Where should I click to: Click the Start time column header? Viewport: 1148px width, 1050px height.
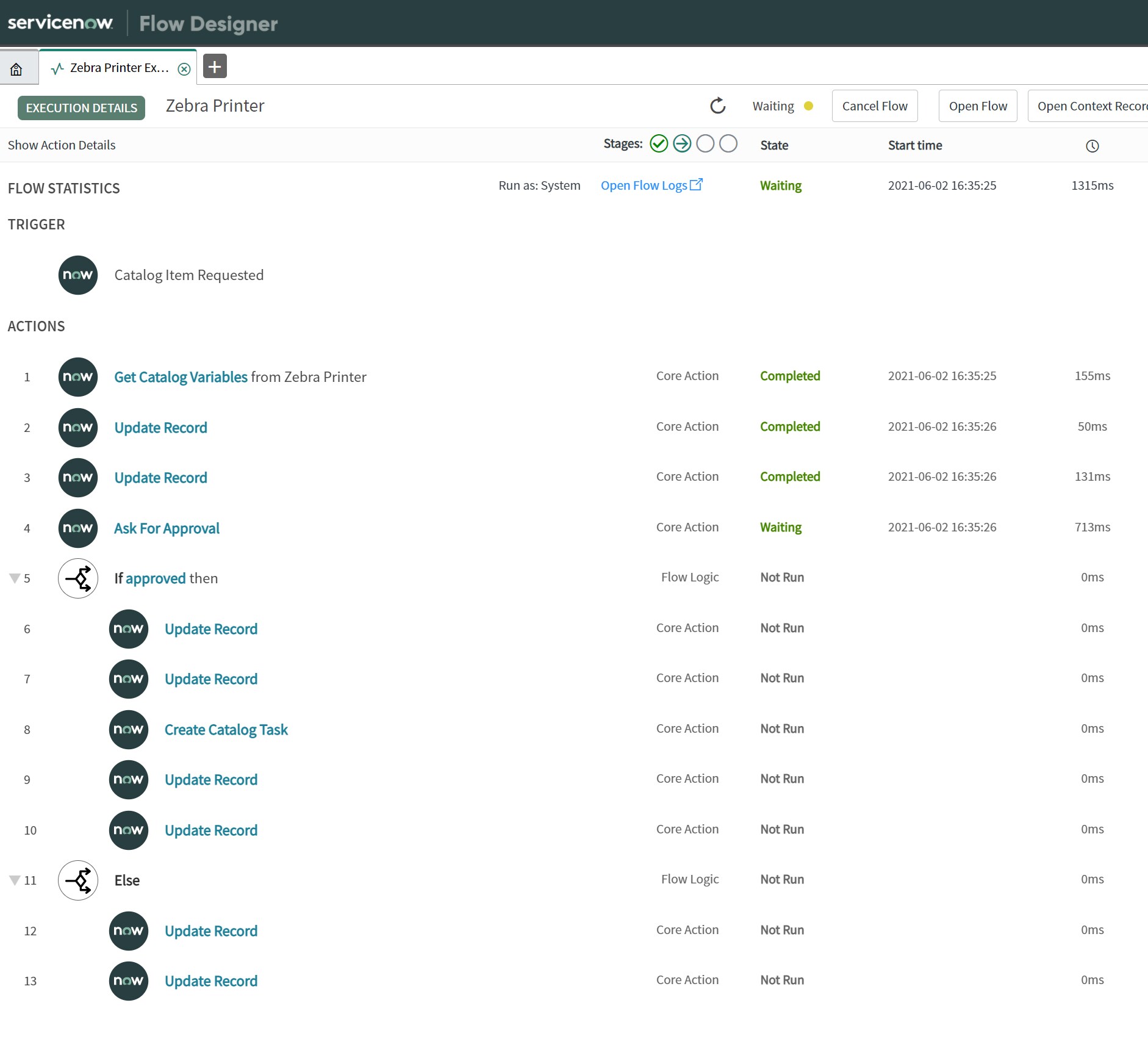(915, 145)
